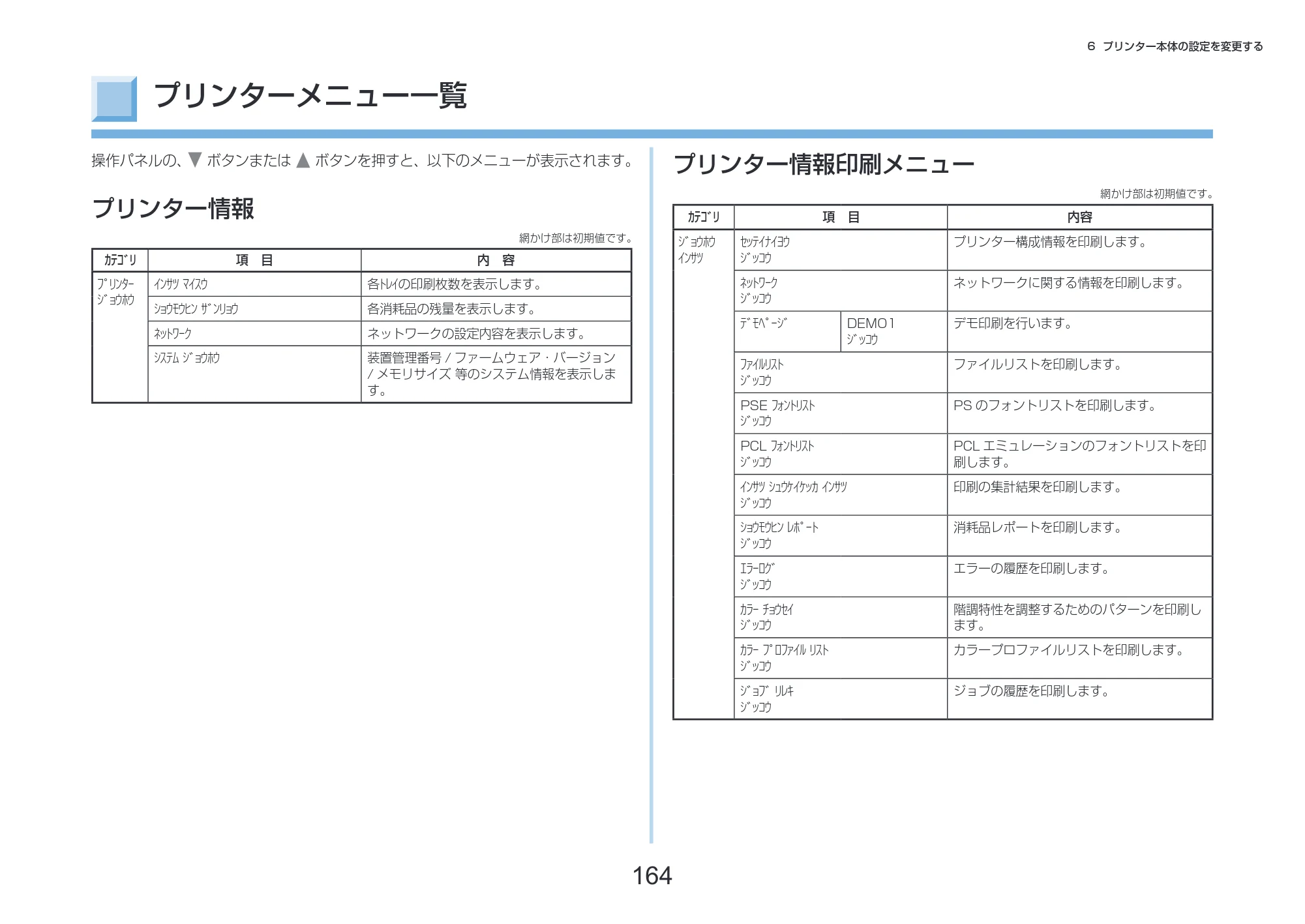Select the heading プリンターメニュー一覧
This screenshot has width=1305, height=924.
310,96
